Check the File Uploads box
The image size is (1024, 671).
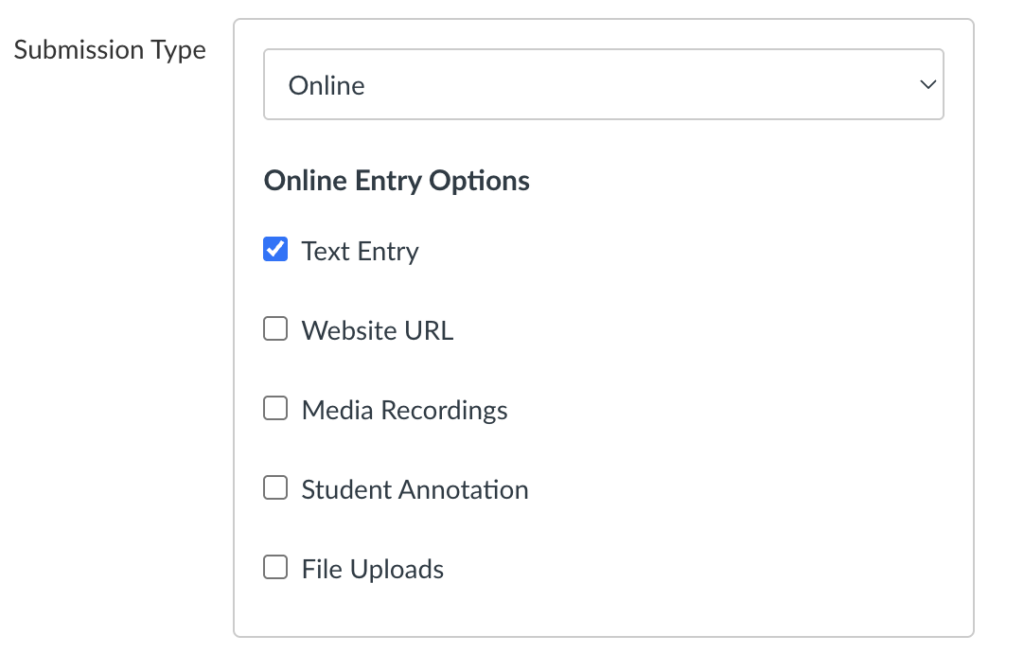coord(275,567)
